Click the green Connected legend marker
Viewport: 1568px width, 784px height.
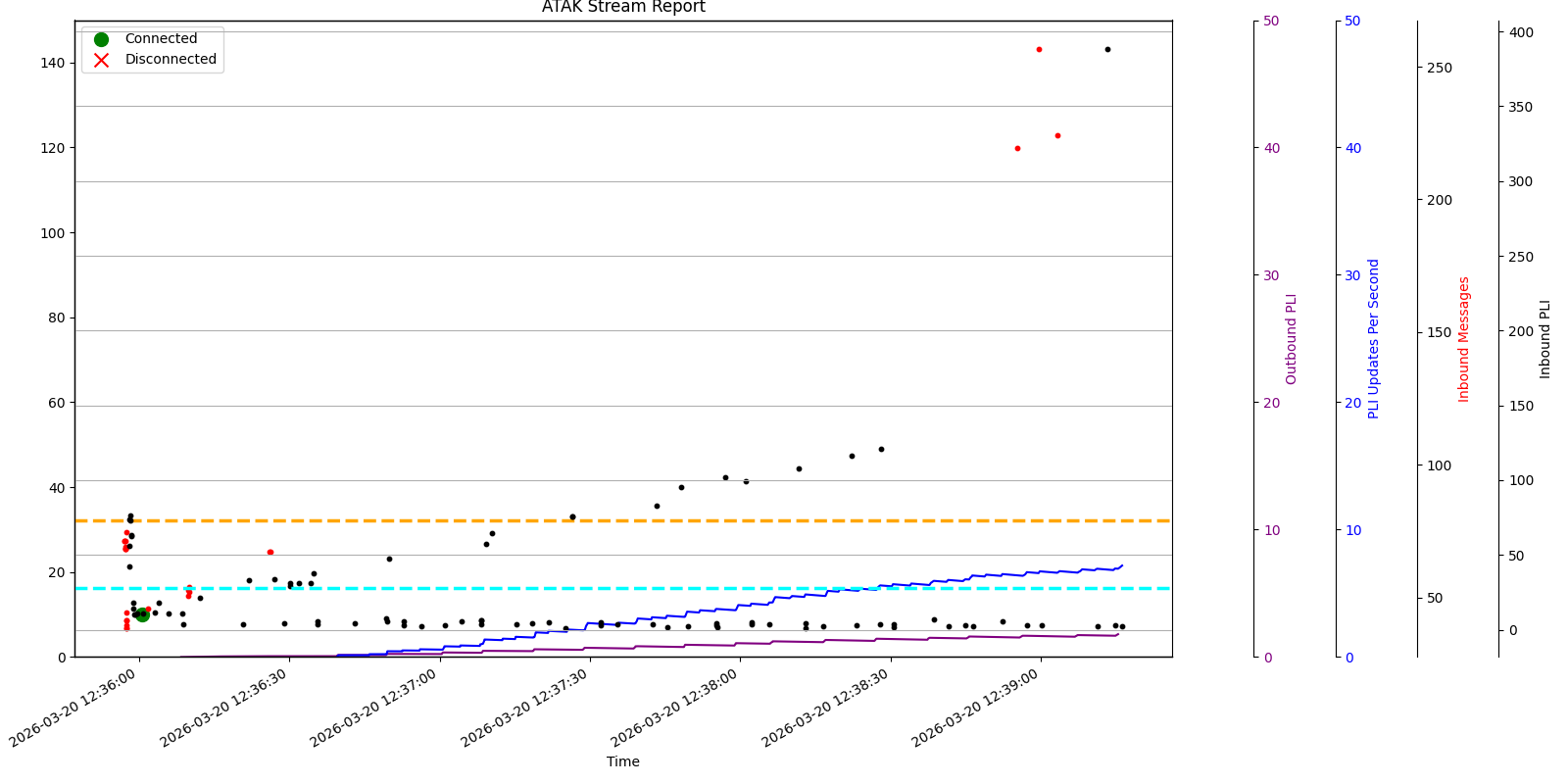pyautogui.click(x=101, y=39)
